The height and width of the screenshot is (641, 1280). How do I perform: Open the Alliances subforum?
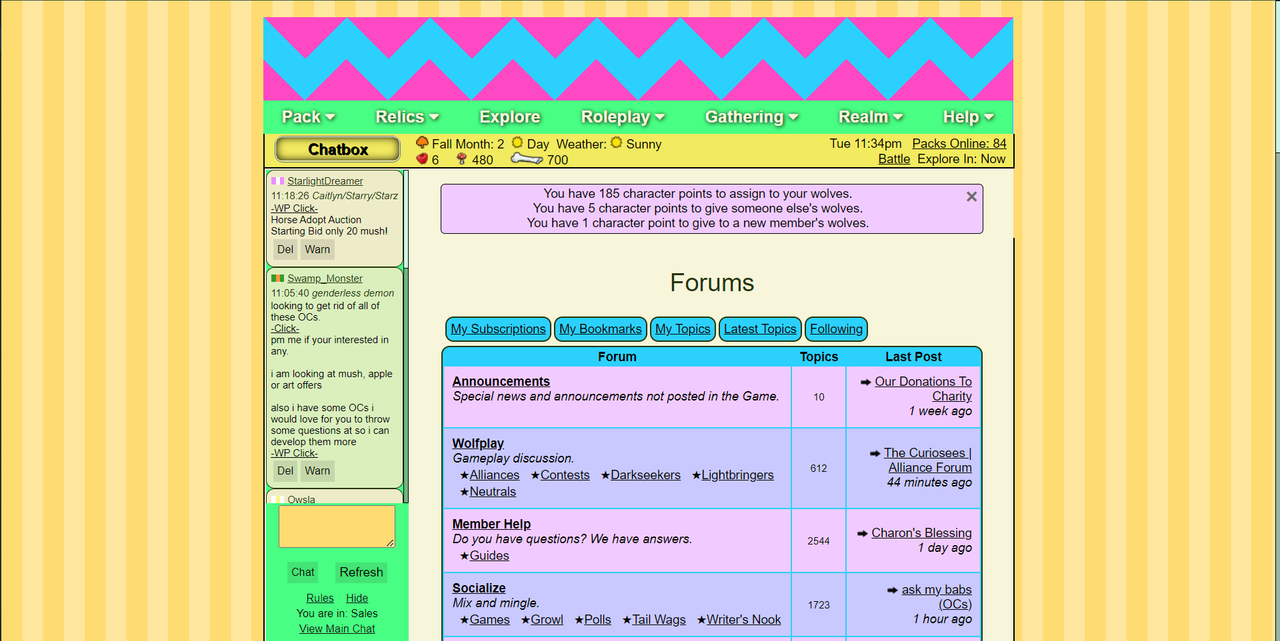pos(495,475)
